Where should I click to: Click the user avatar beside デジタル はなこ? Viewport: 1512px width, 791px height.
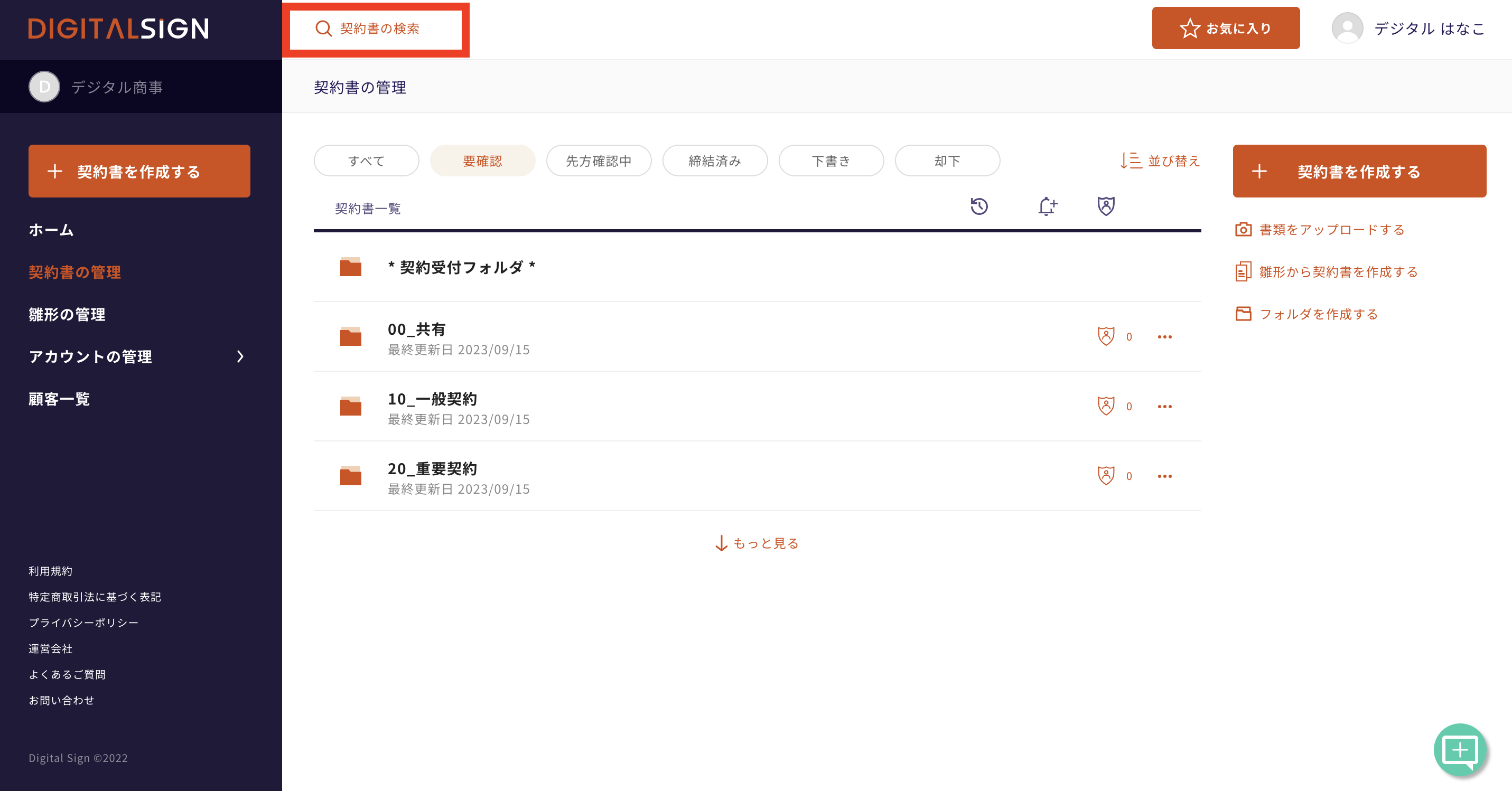(1347, 28)
